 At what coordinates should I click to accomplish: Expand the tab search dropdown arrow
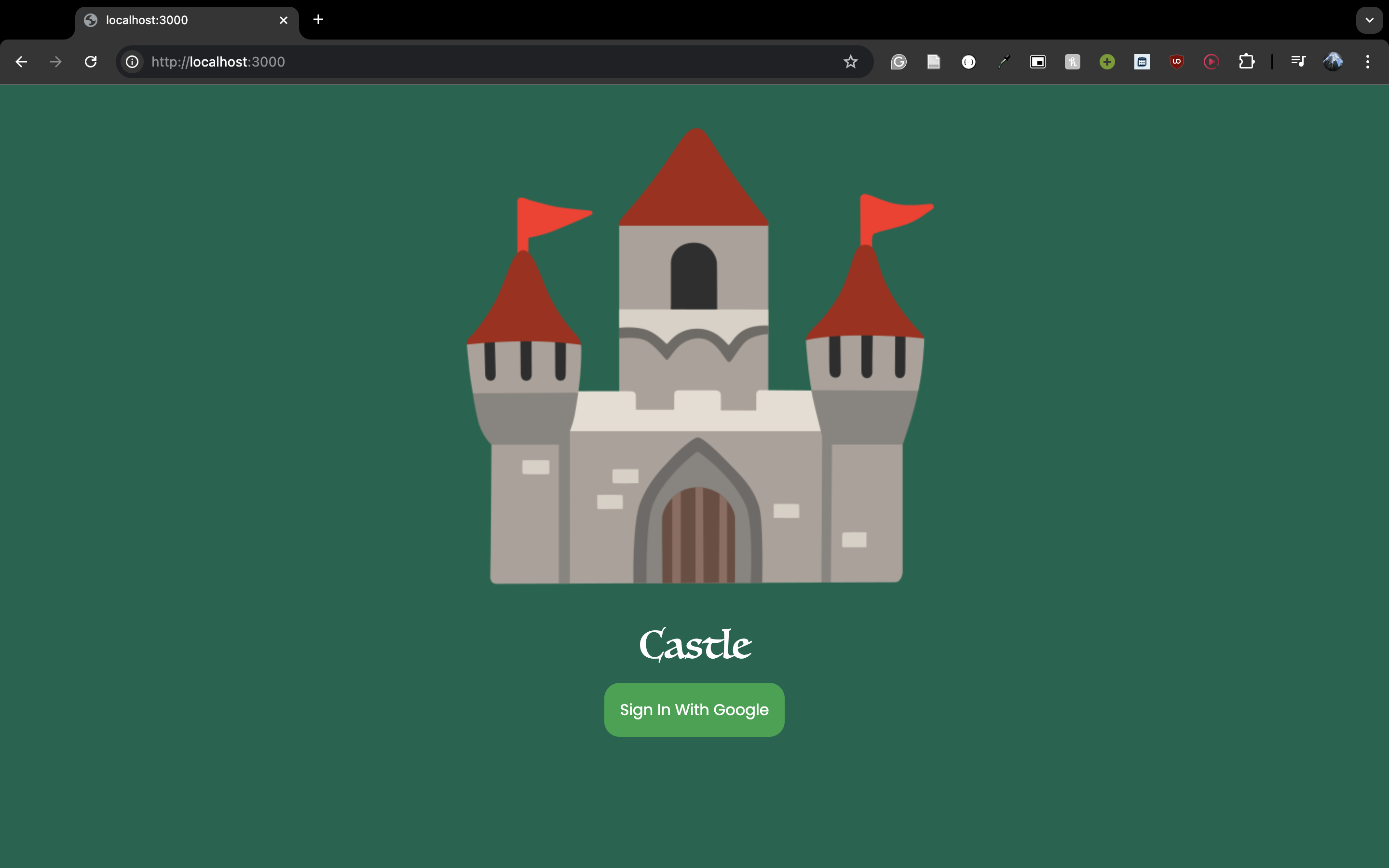tap(1370, 20)
